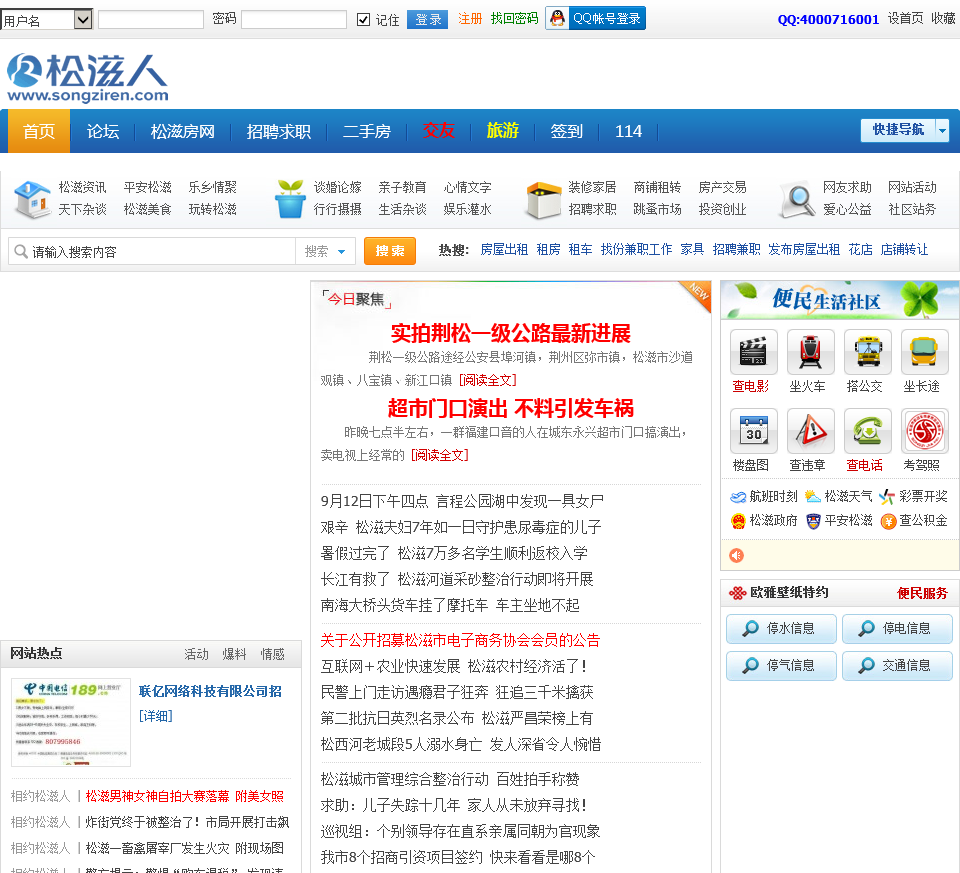Click the yellow box category icon
The width and height of the screenshot is (960, 873).
544,200
